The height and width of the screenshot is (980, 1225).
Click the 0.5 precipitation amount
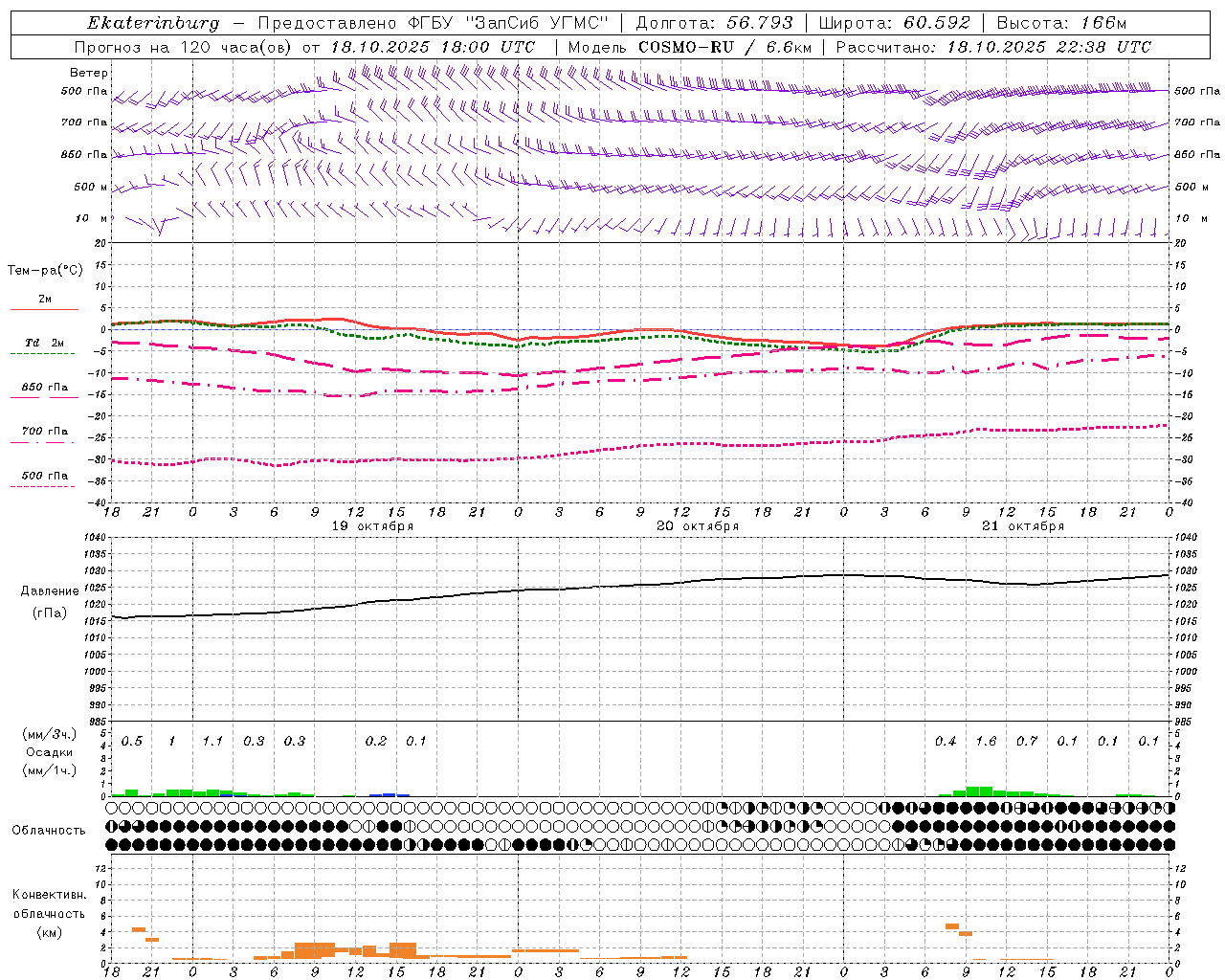pos(132,742)
